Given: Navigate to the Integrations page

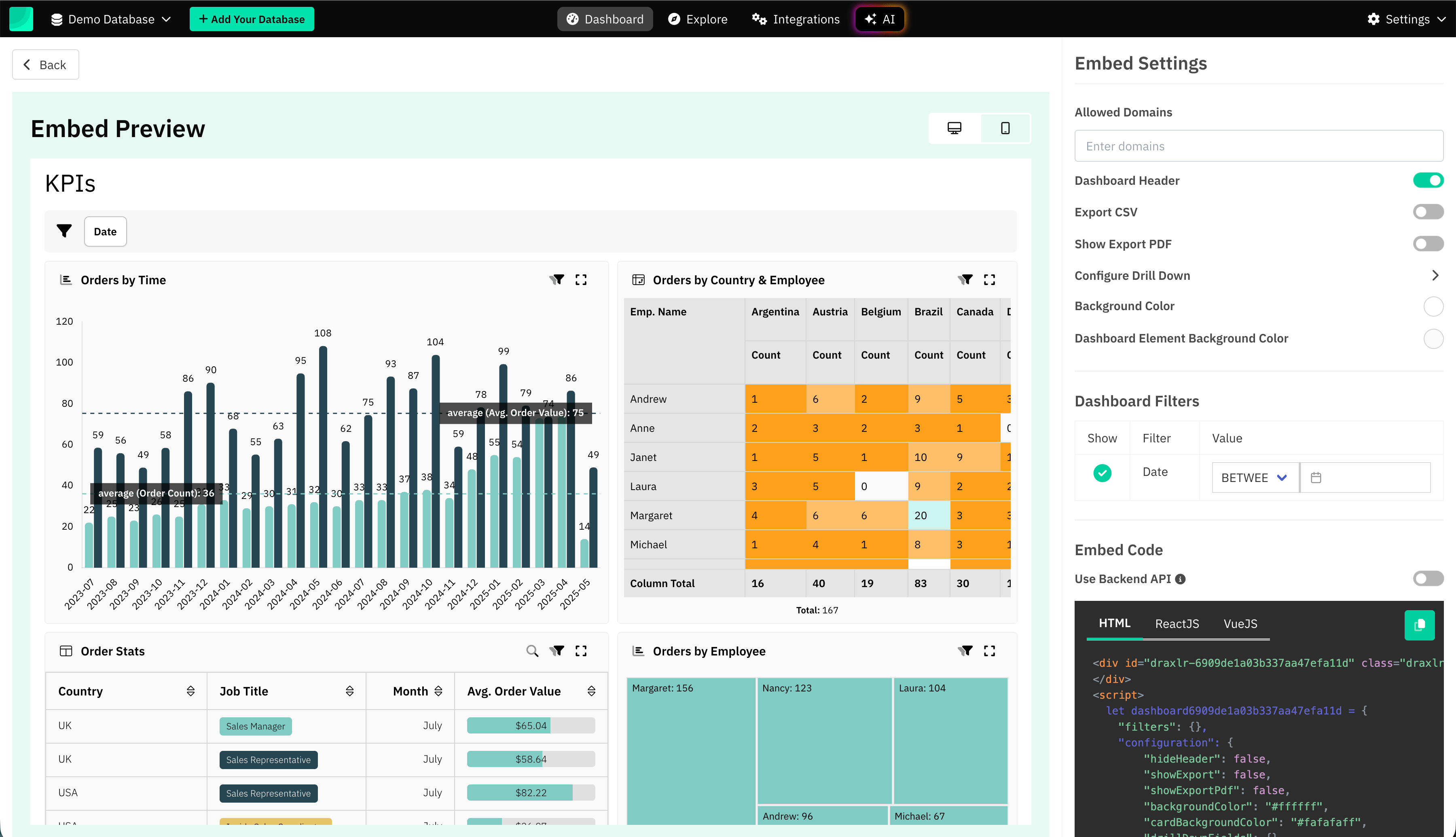Looking at the screenshot, I should tap(795, 18).
